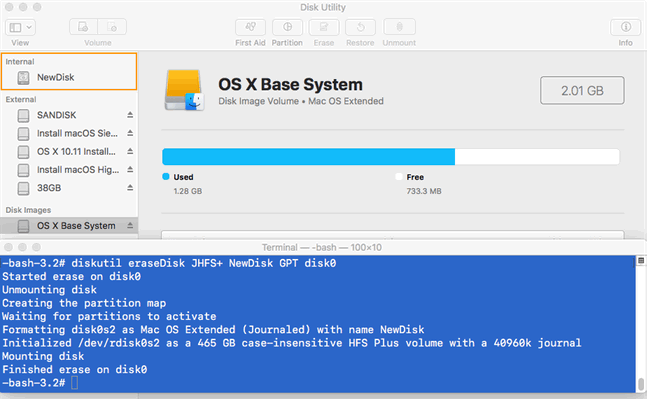
Task: Click the Disk Utility window title
Action: pyautogui.click(x=323, y=7)
